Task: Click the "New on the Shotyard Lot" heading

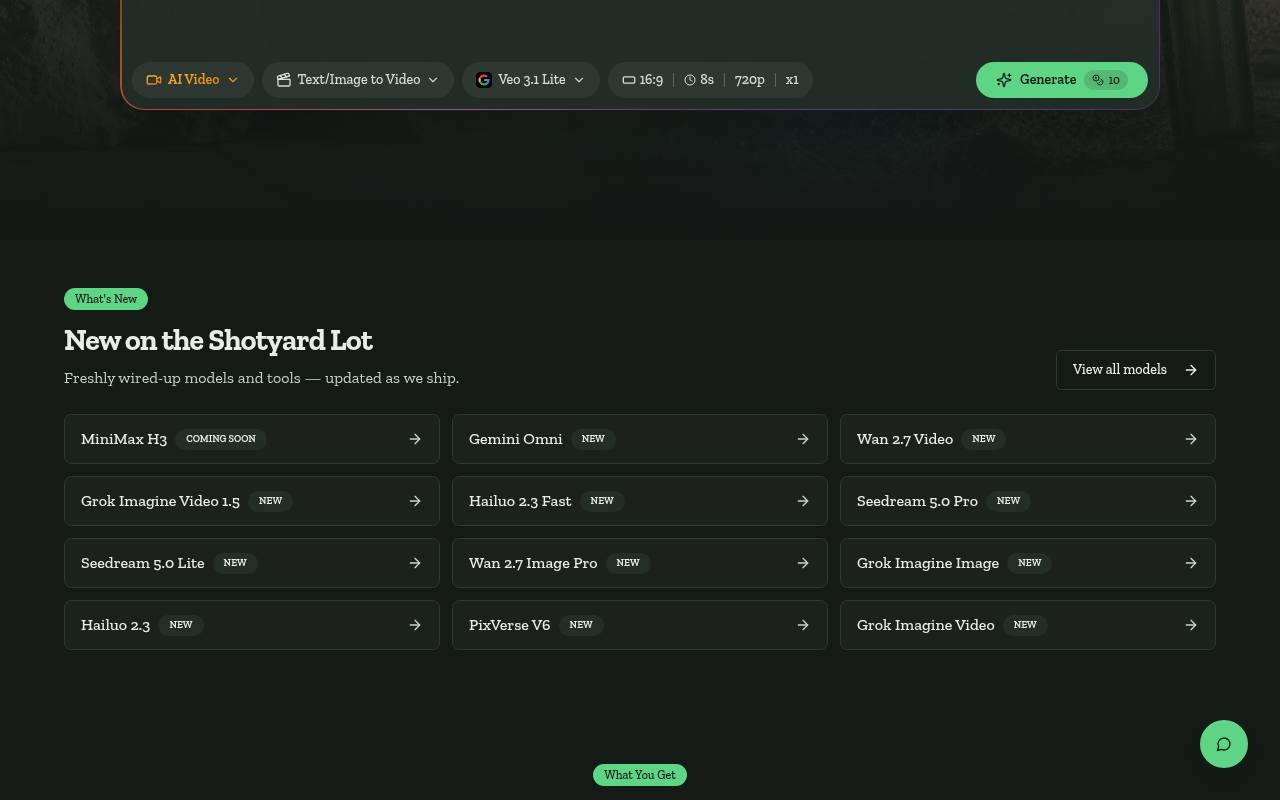Action: 218,340
